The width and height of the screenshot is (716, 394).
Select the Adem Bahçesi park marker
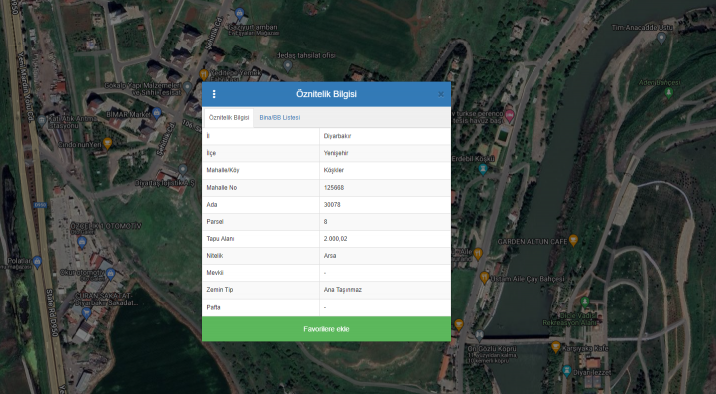coord(669,93)
